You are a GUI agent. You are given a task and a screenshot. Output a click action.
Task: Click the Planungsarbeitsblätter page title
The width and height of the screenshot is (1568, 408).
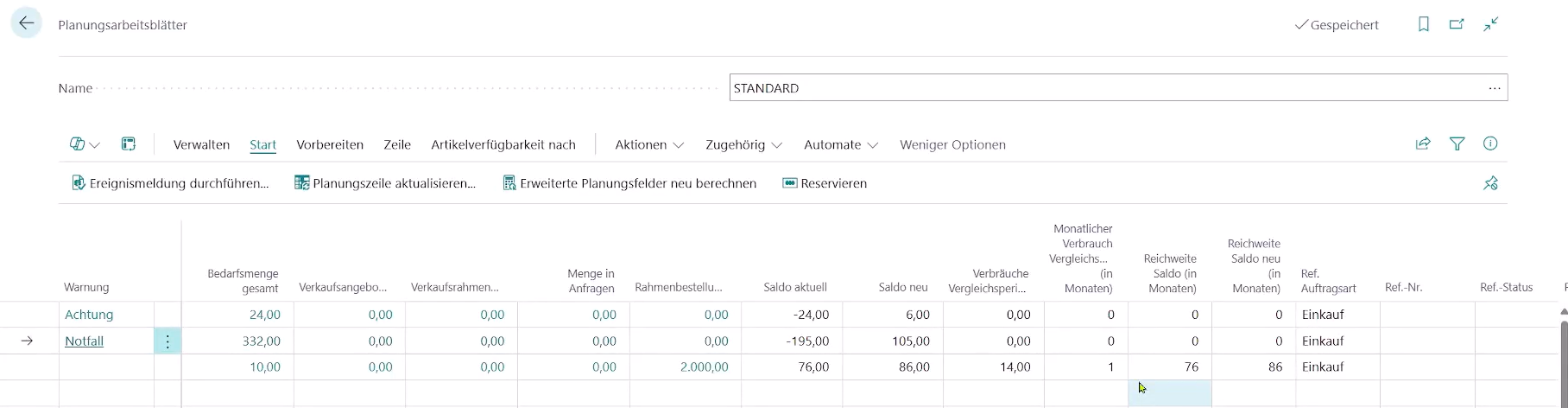(x=123, y=25)
